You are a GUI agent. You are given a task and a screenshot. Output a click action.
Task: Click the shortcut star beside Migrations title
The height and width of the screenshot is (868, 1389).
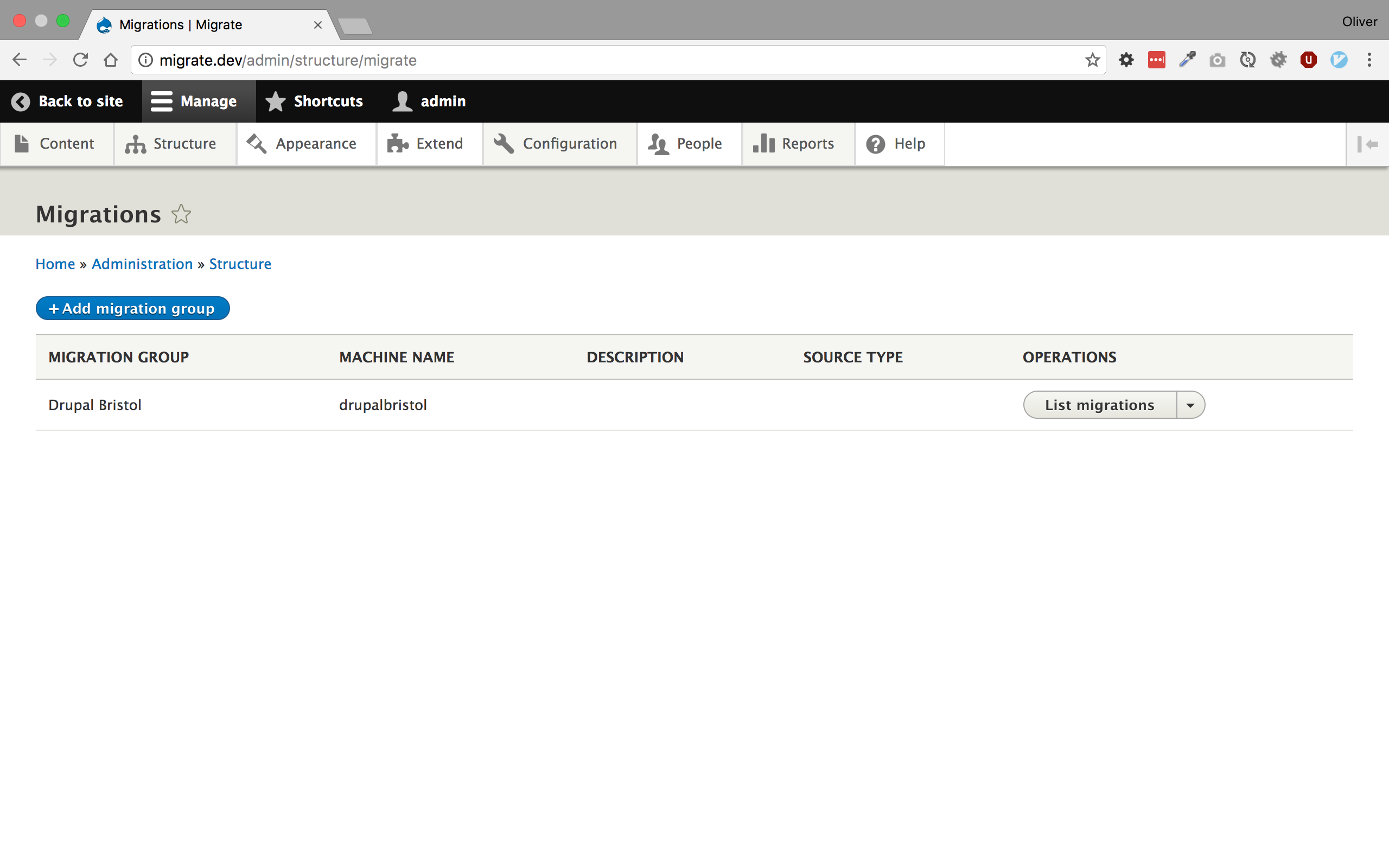tap(181, 214)
